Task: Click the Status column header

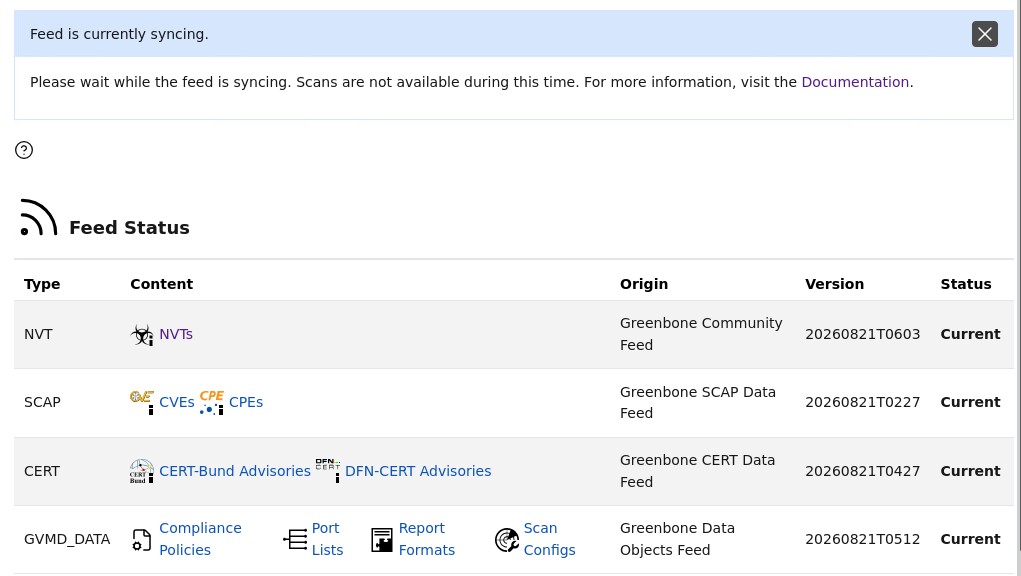Action: pyautogui.click(x=966, y=284)
